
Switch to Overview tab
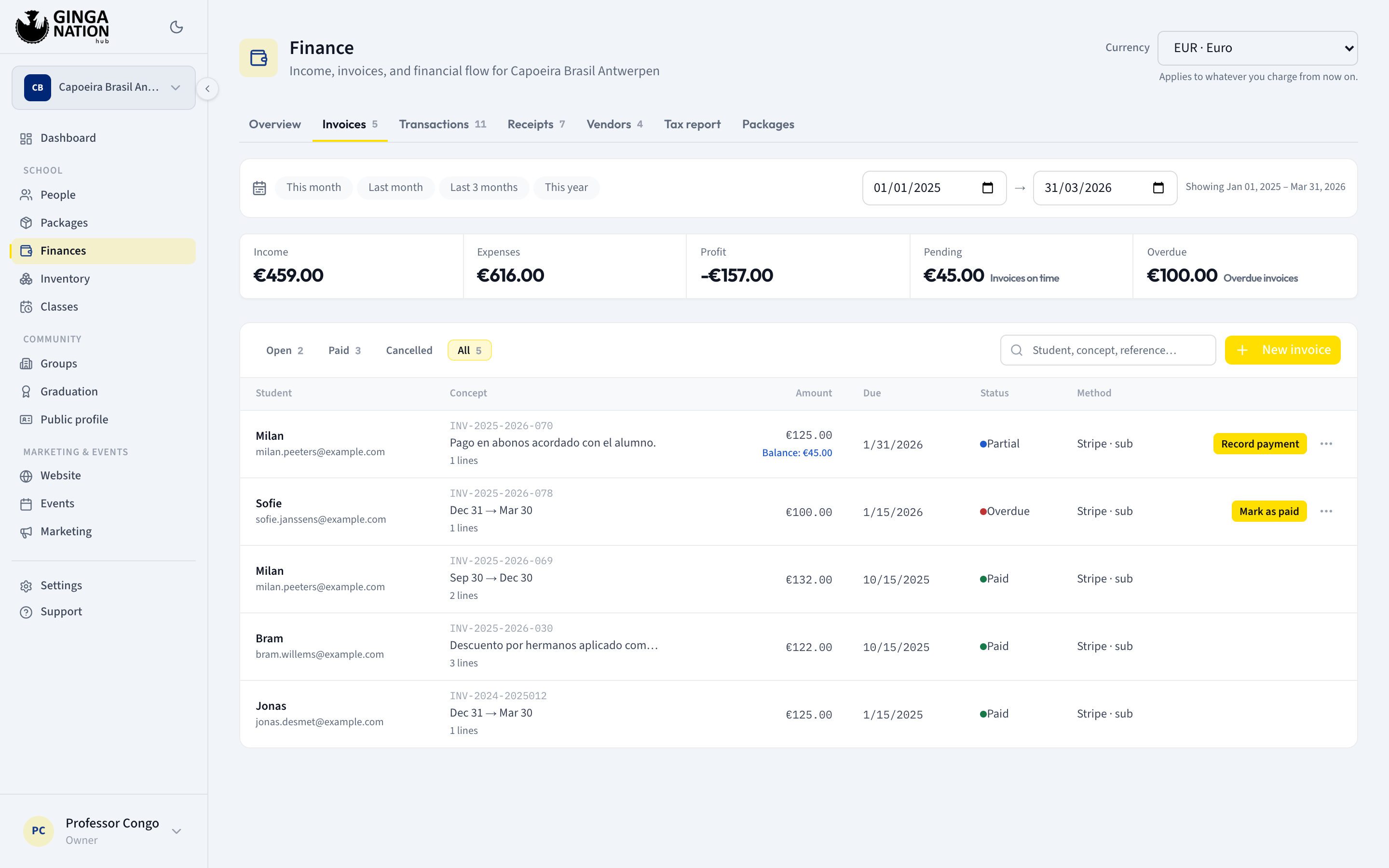(274, 124)
